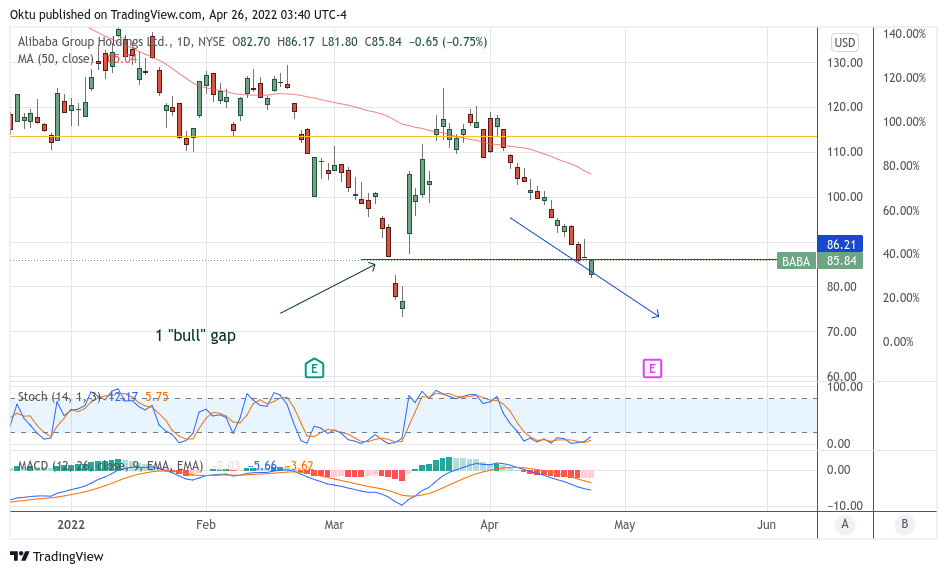The height and width of the screenshot is (574, 947).
Task: Click the 2022 label on time axis
Action: [x=71, y=524]
